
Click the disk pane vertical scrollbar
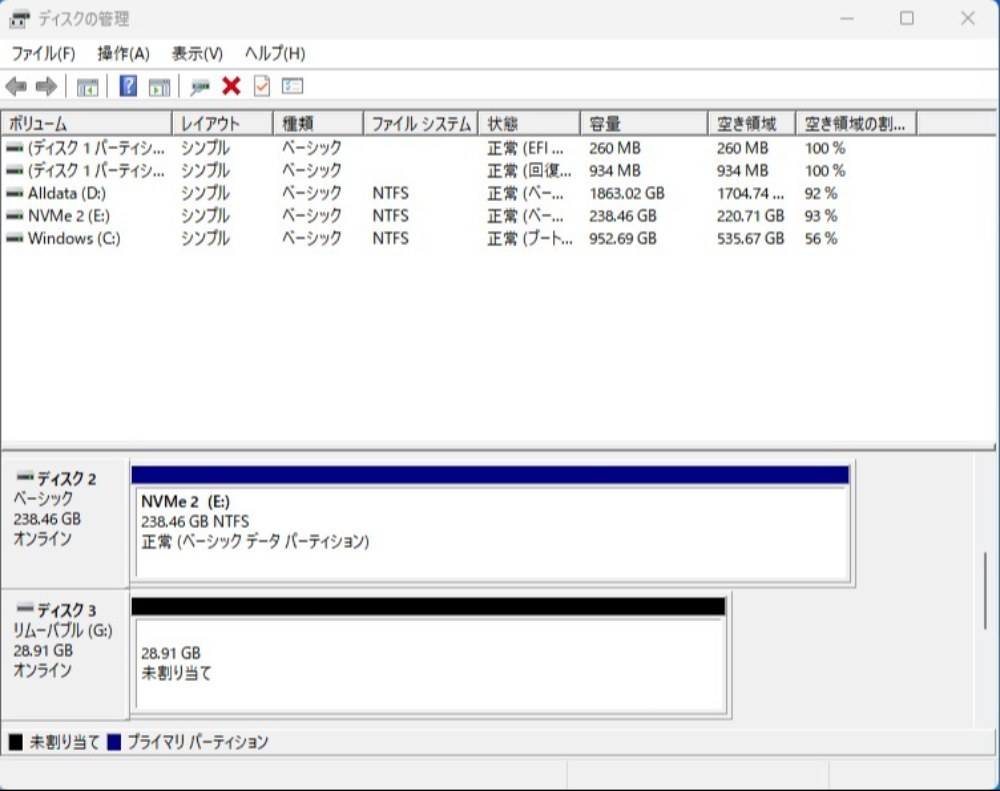pyautogui.click(x=985, y=590)
